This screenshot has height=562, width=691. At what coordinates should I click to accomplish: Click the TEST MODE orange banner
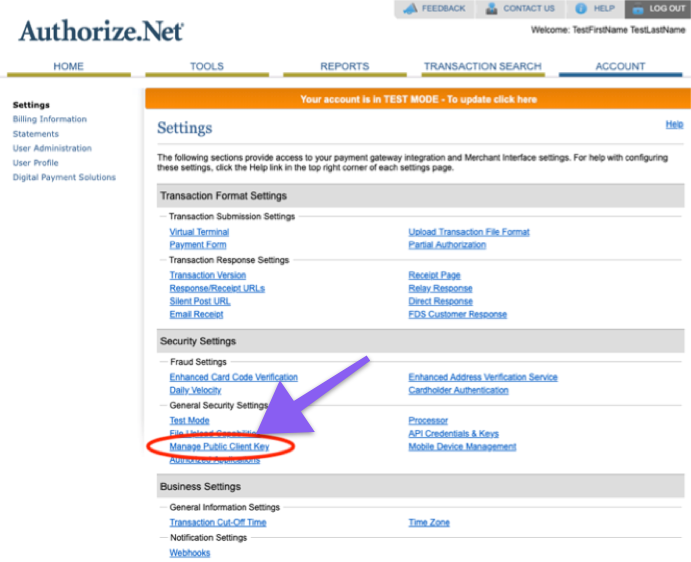(x=418, y=99)
